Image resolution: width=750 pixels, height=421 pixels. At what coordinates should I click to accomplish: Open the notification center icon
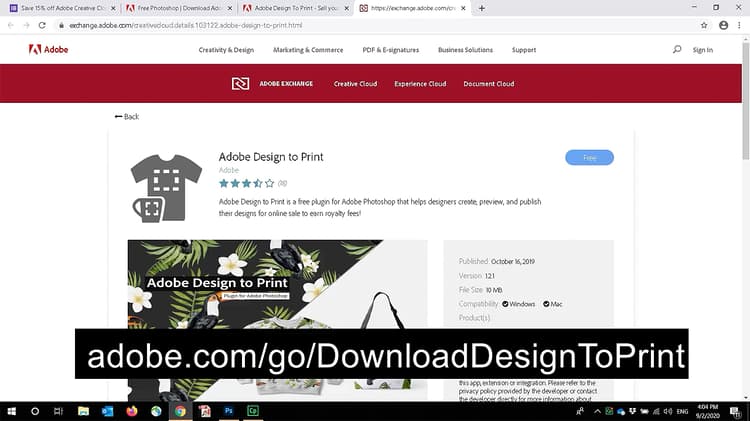[735, 411]
